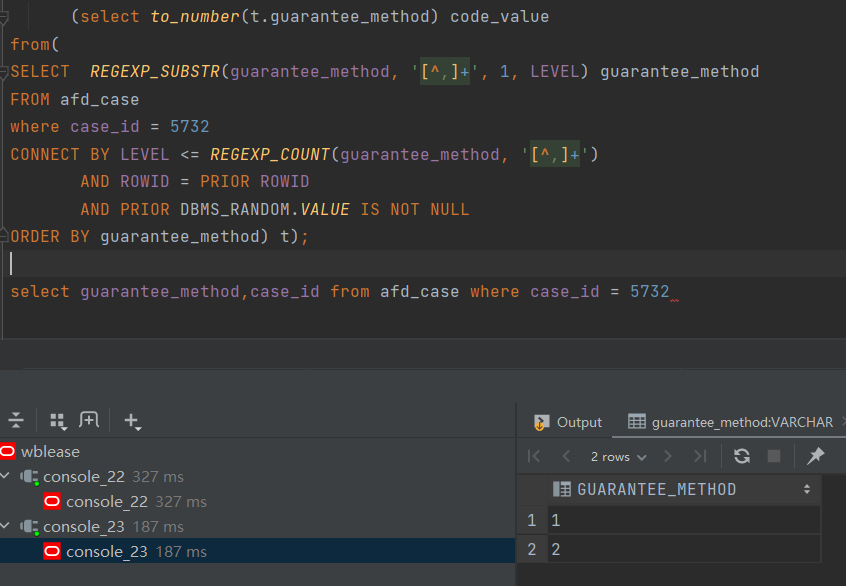Select the child console_22 session item
This screenshot has height=586, width=846.
point(106,501)
